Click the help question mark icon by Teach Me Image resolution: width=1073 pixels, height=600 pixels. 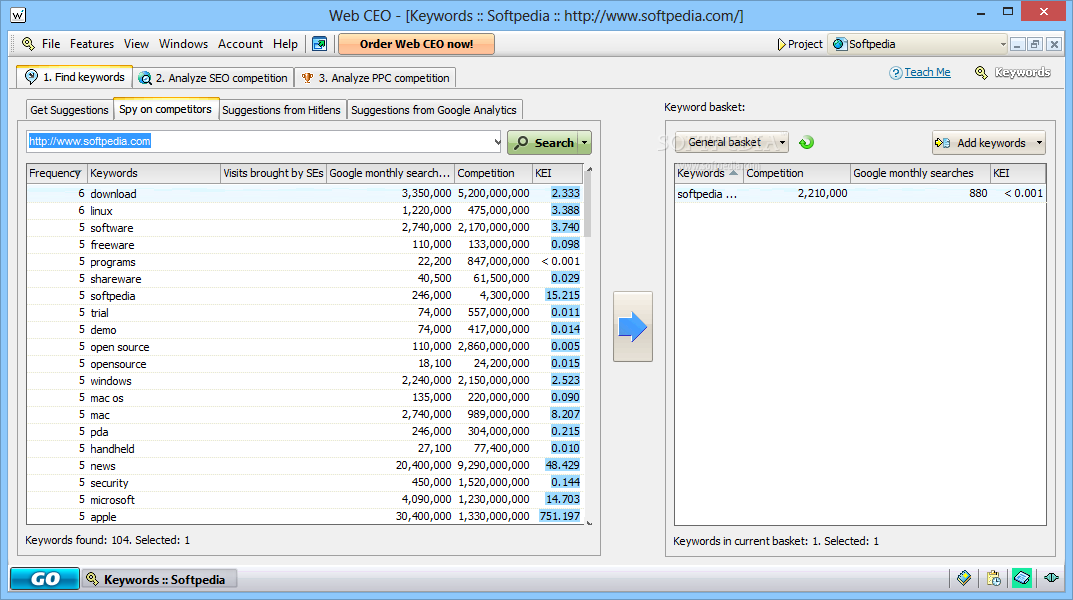click(x=895, y=73)
